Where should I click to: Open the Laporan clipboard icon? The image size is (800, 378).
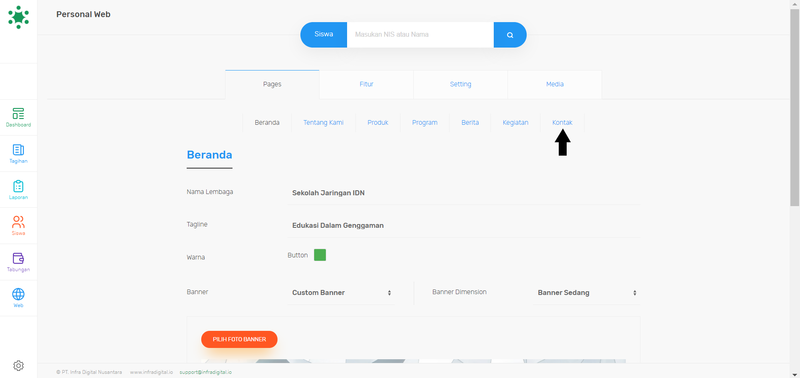[x=18, y=186]
